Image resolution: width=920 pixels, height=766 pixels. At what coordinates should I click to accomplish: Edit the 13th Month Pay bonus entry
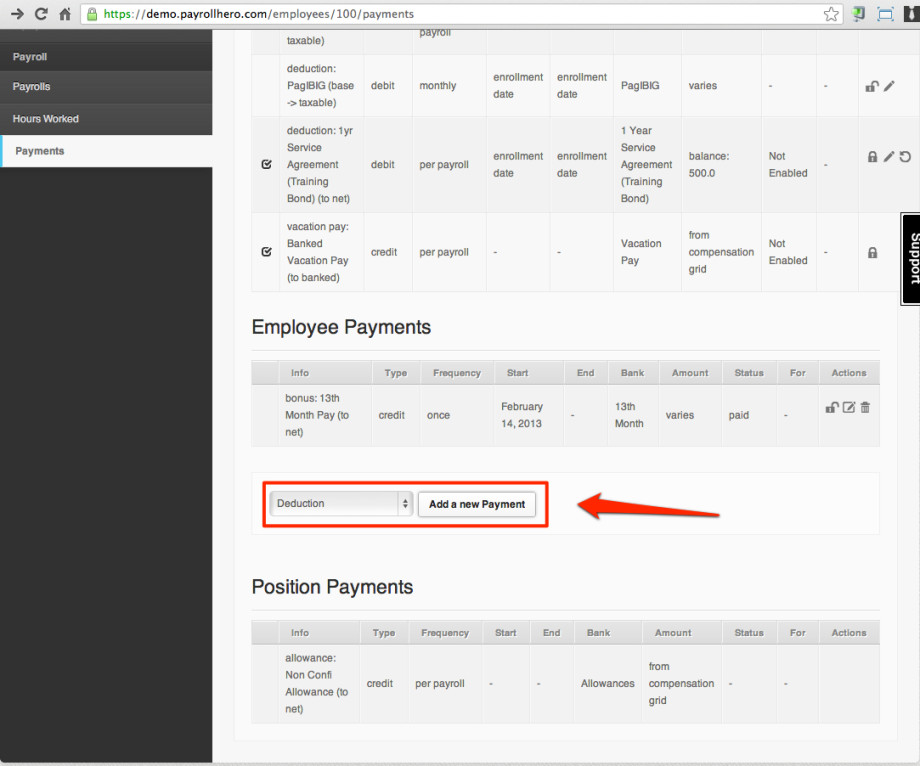point(848,407)
